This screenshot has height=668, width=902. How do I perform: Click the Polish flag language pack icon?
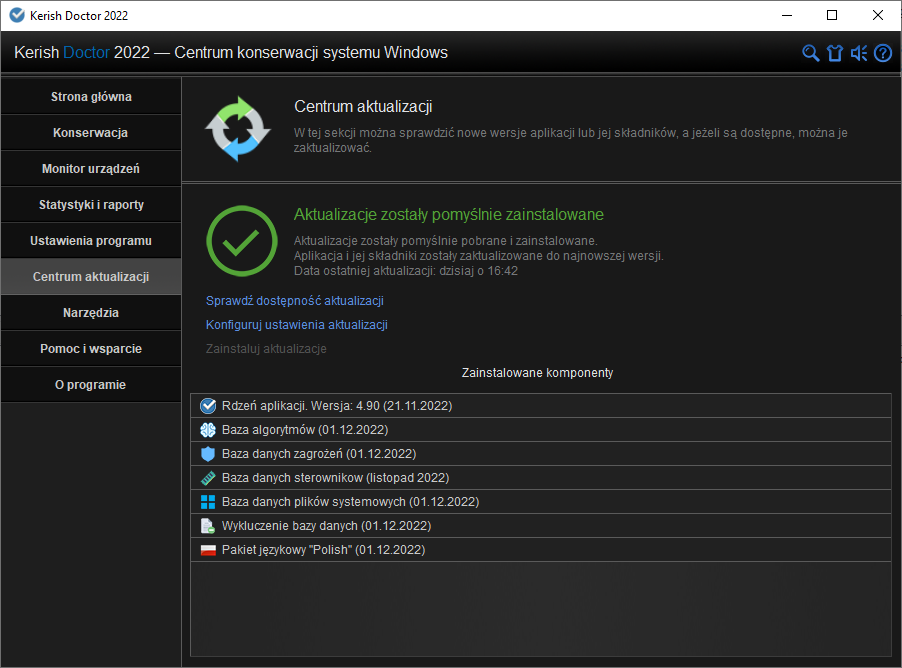pyautogui.click(x=208, y=550)
